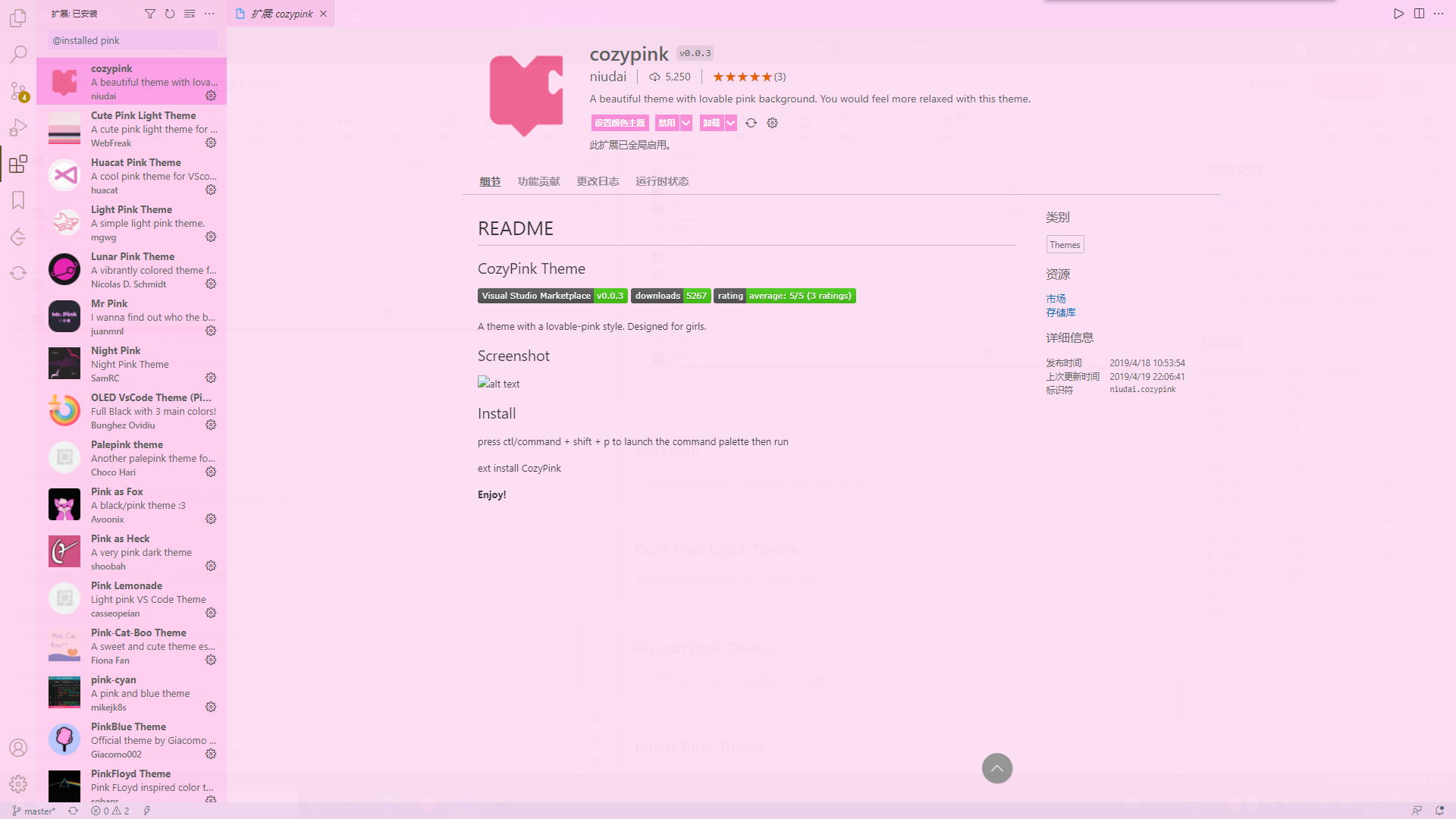The width and height of the screenshot is (1456, 819).
Task: Click the 禁用 (disable) extension button
Action: (x=667, y=123)
